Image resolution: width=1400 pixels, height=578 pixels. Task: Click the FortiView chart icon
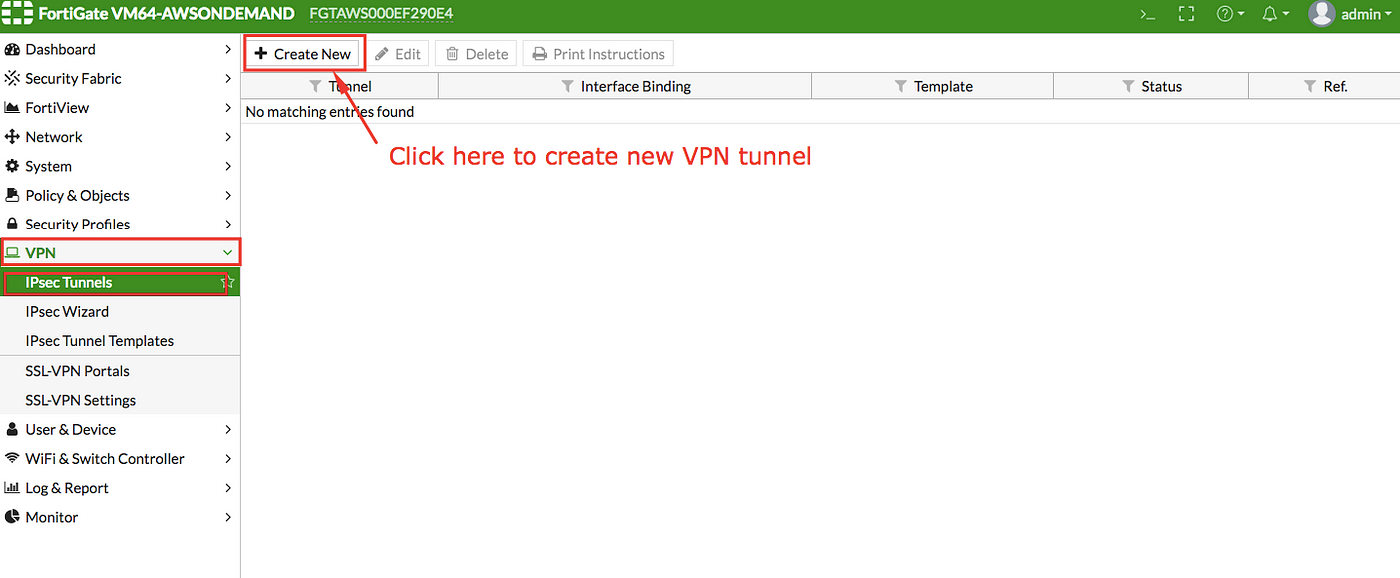pos(13,107)
